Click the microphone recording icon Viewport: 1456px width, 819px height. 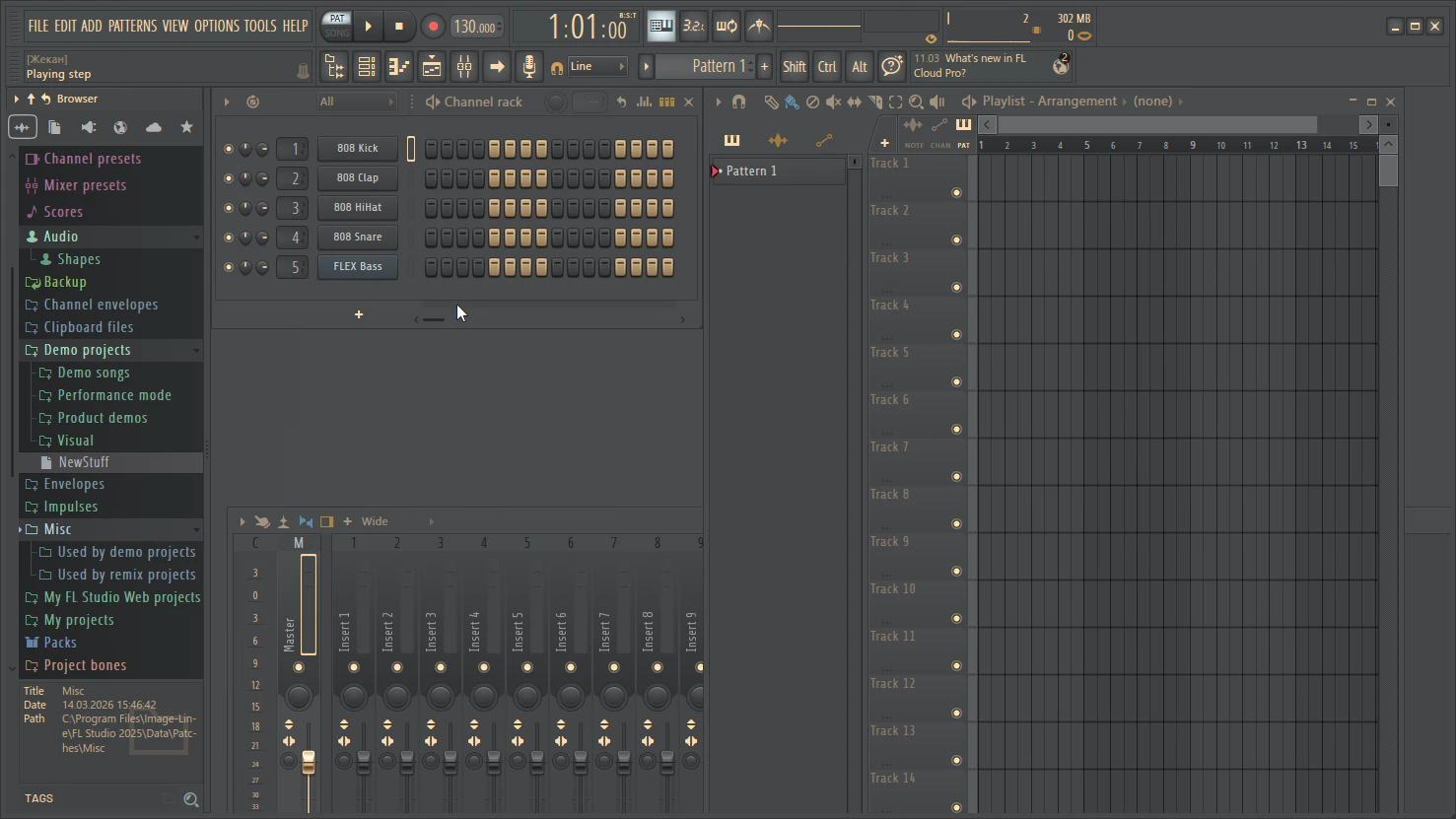[x=529, y=67]
